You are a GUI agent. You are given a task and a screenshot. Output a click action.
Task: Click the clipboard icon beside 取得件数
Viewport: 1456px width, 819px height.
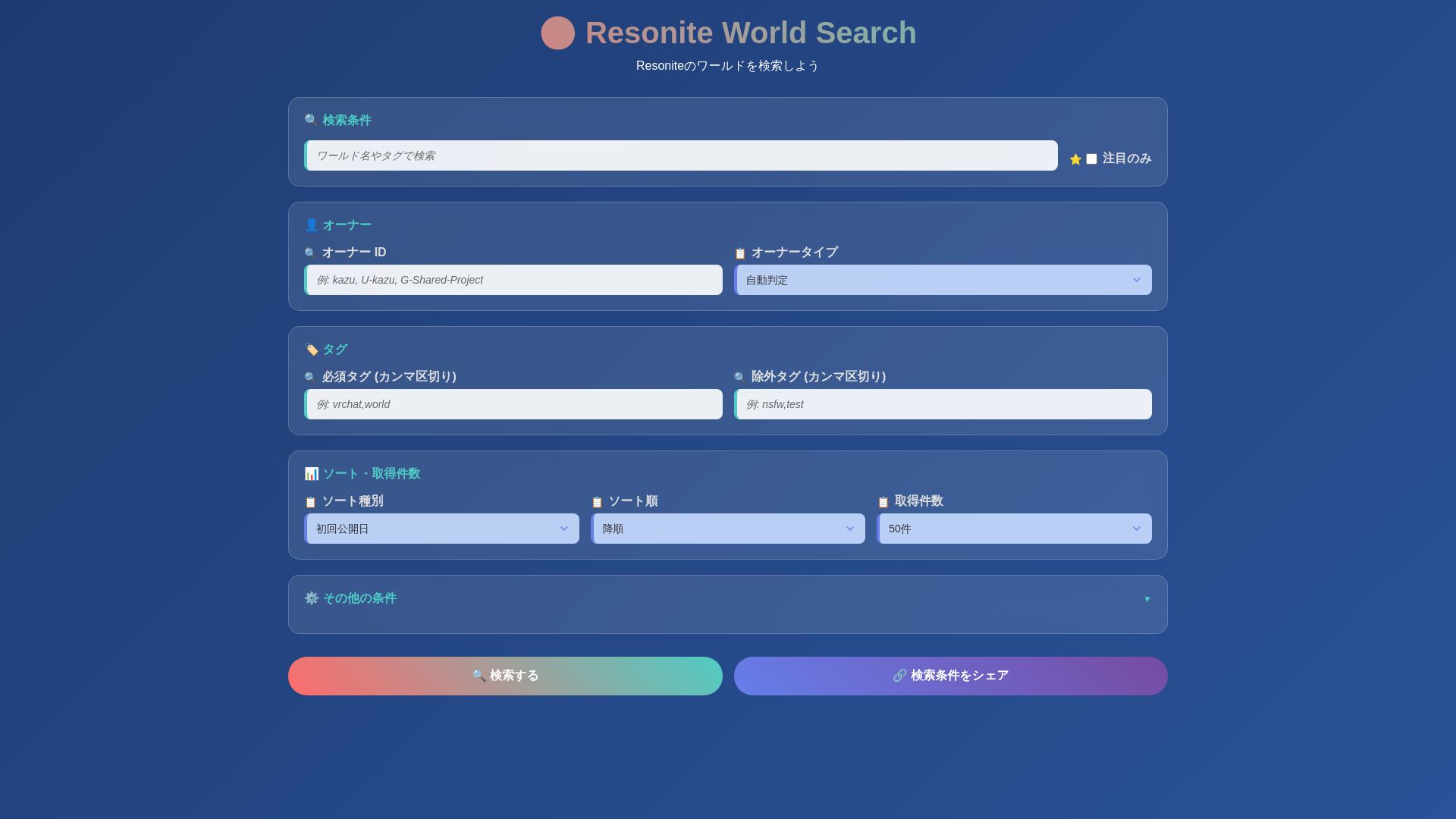click(x=883, y=502)
